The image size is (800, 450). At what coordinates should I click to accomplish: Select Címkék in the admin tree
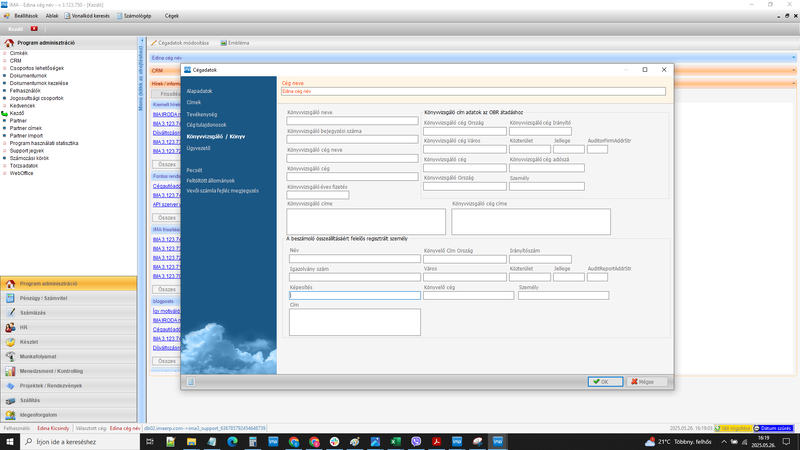click(x=19, y=53)
